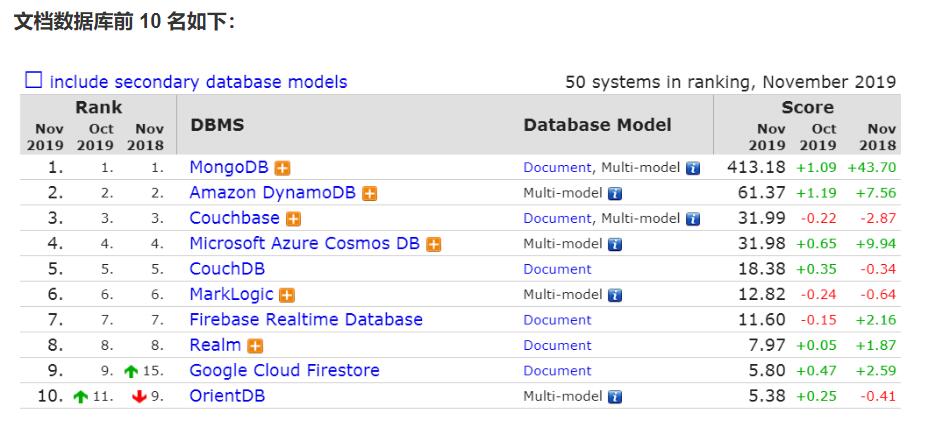
Task: Click Document link in Firebase Realtime Database row
Action: point(557,321)
